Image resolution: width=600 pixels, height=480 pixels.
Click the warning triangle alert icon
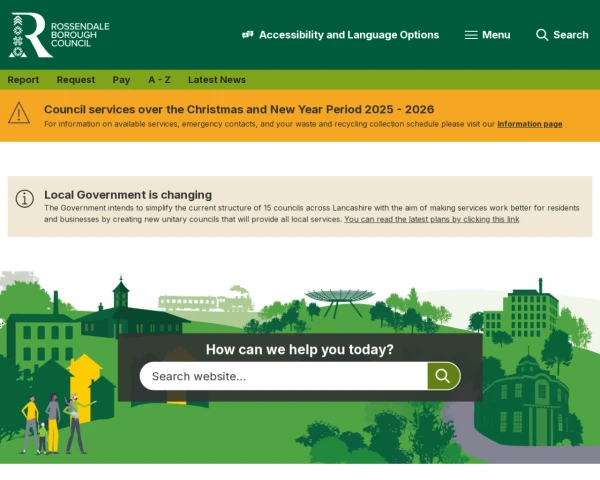[x=19, y=114]
